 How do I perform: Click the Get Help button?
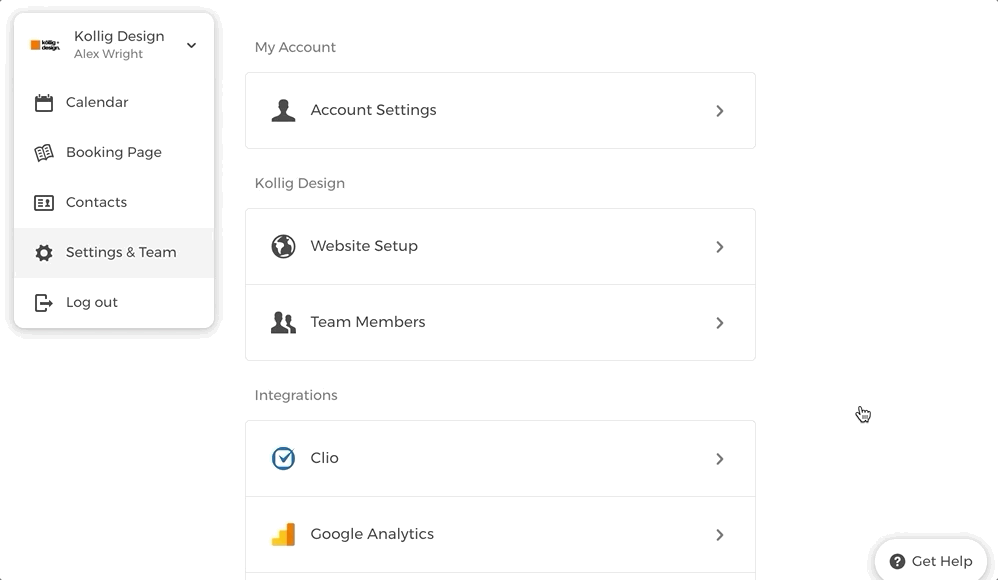point(931,562)
